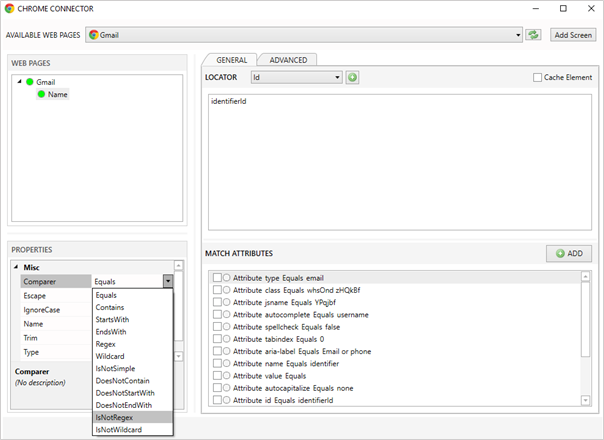Viewport: 604px width, 440px height.
Task: Click the green dot beside Gmail tree node
Action: (30, 82)
